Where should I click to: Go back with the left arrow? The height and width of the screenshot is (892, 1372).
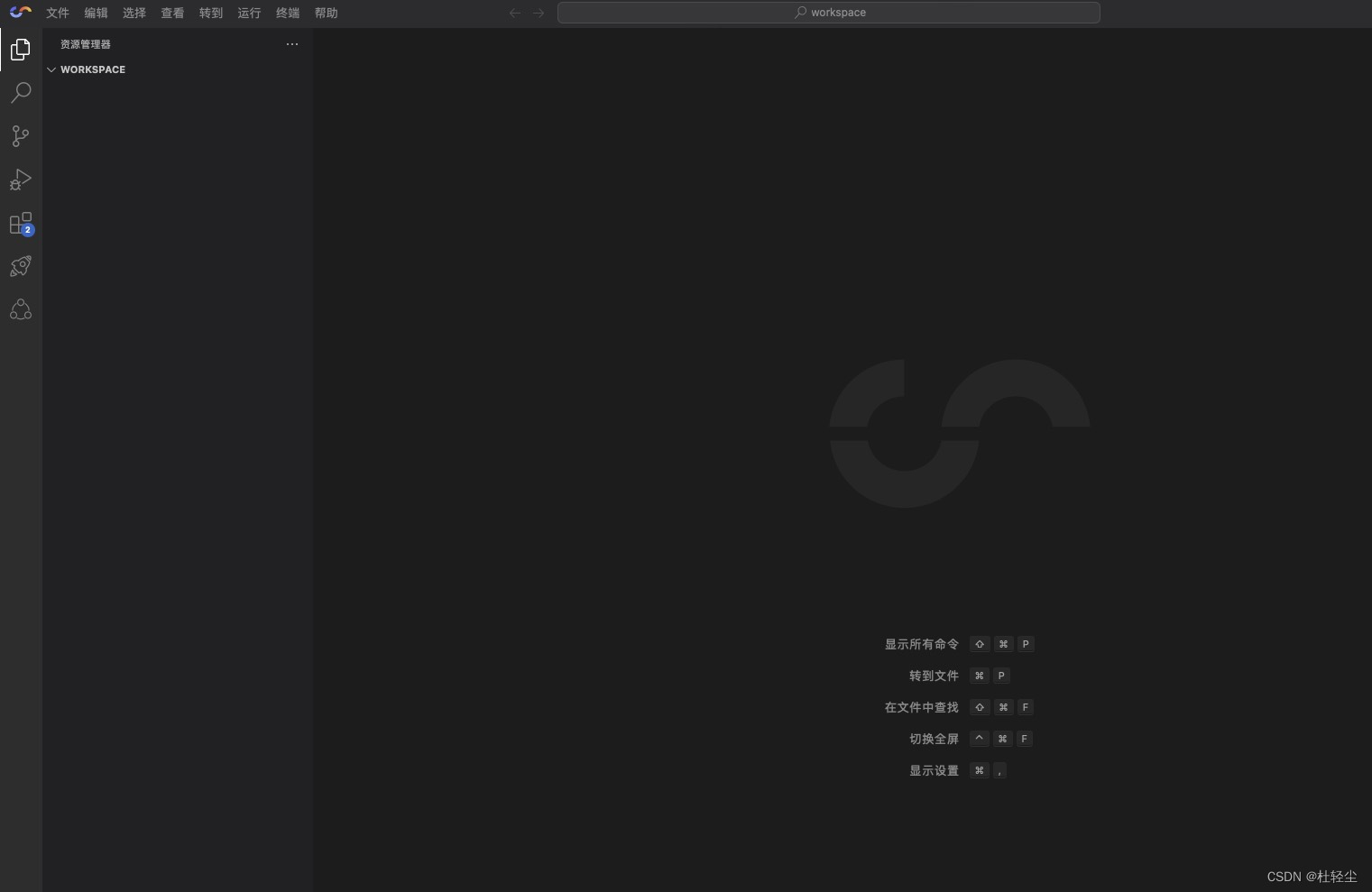pyautogui.click(x=515, y=13)
